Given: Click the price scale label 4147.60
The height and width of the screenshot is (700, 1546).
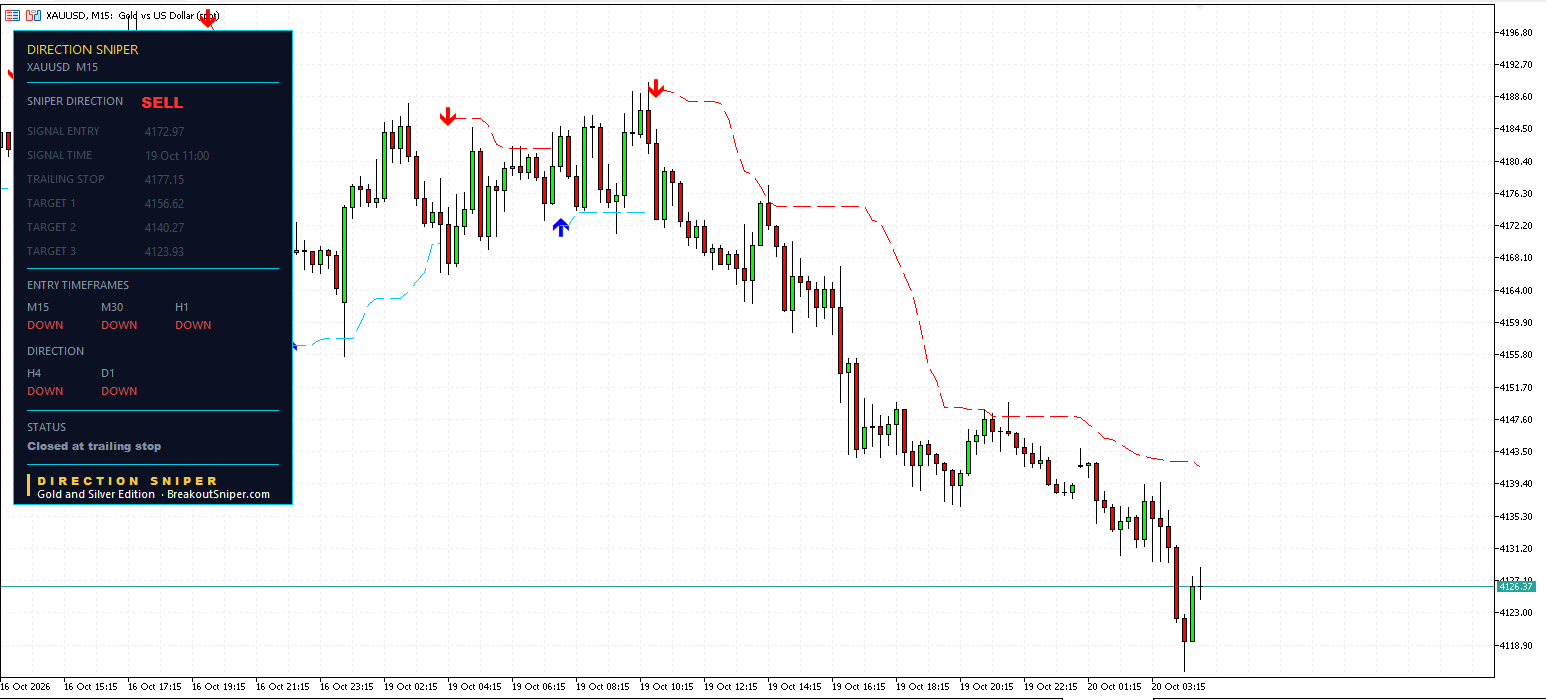Looking at the screenshot, I should (x=1516, y=419).
